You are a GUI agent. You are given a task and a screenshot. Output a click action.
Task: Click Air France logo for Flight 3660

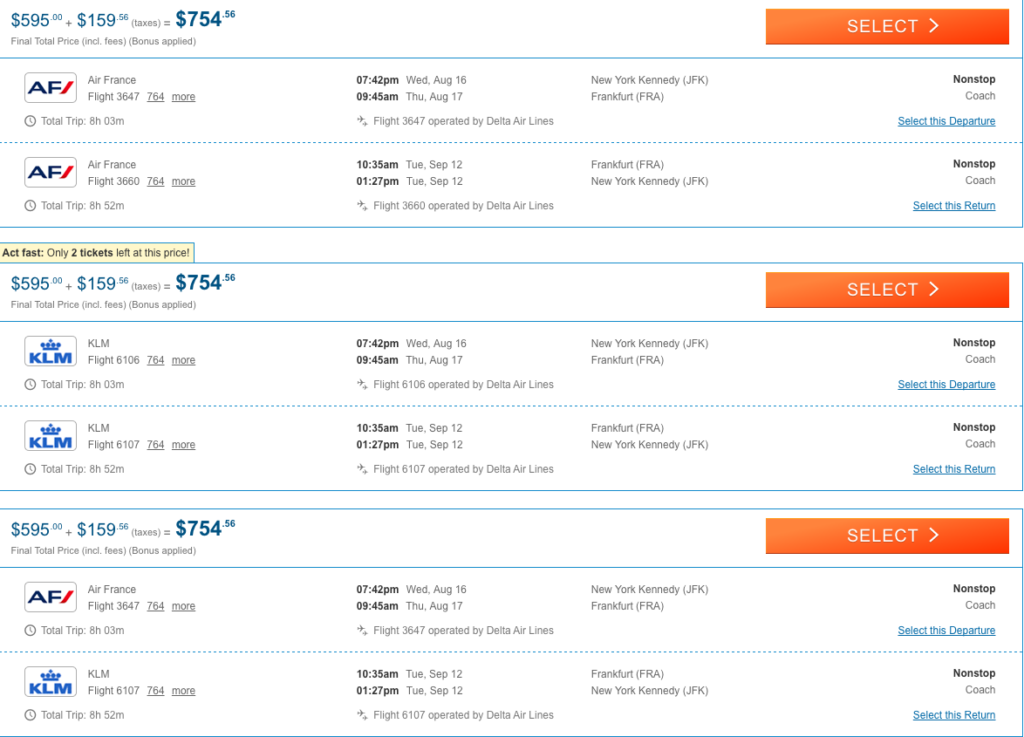(x=50, y=172)
